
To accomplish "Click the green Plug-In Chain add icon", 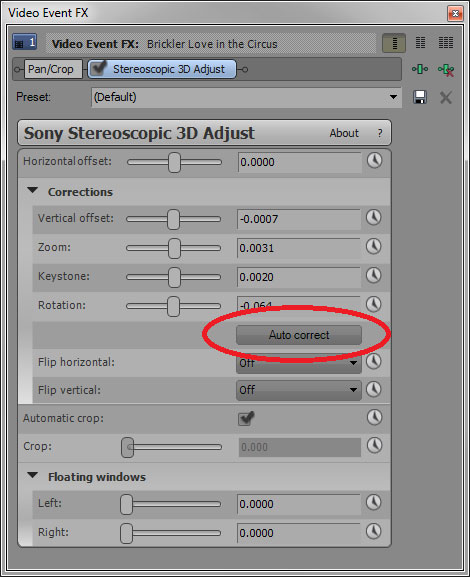I will click(x=420, y=69).
